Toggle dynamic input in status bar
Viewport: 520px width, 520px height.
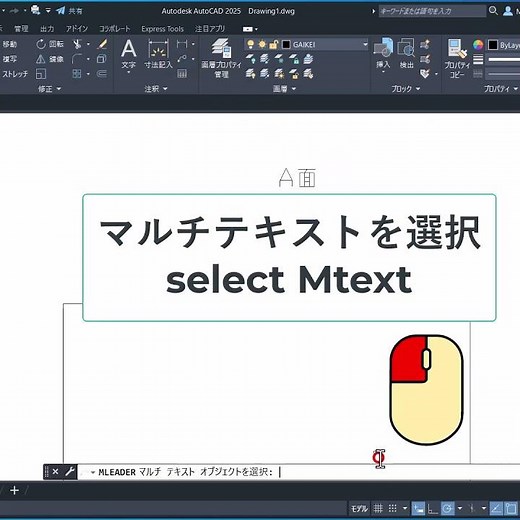418,508
